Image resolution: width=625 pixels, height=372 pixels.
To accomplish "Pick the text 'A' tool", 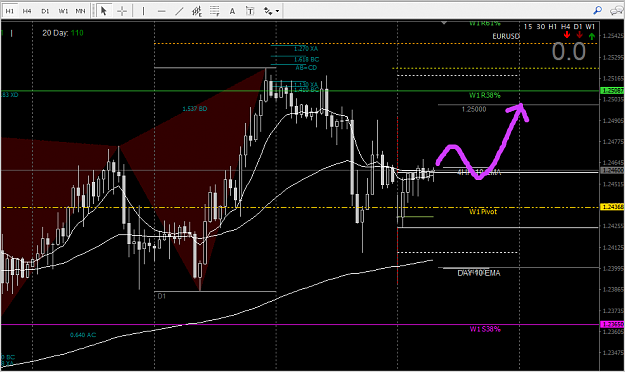I will coord(232,11).
